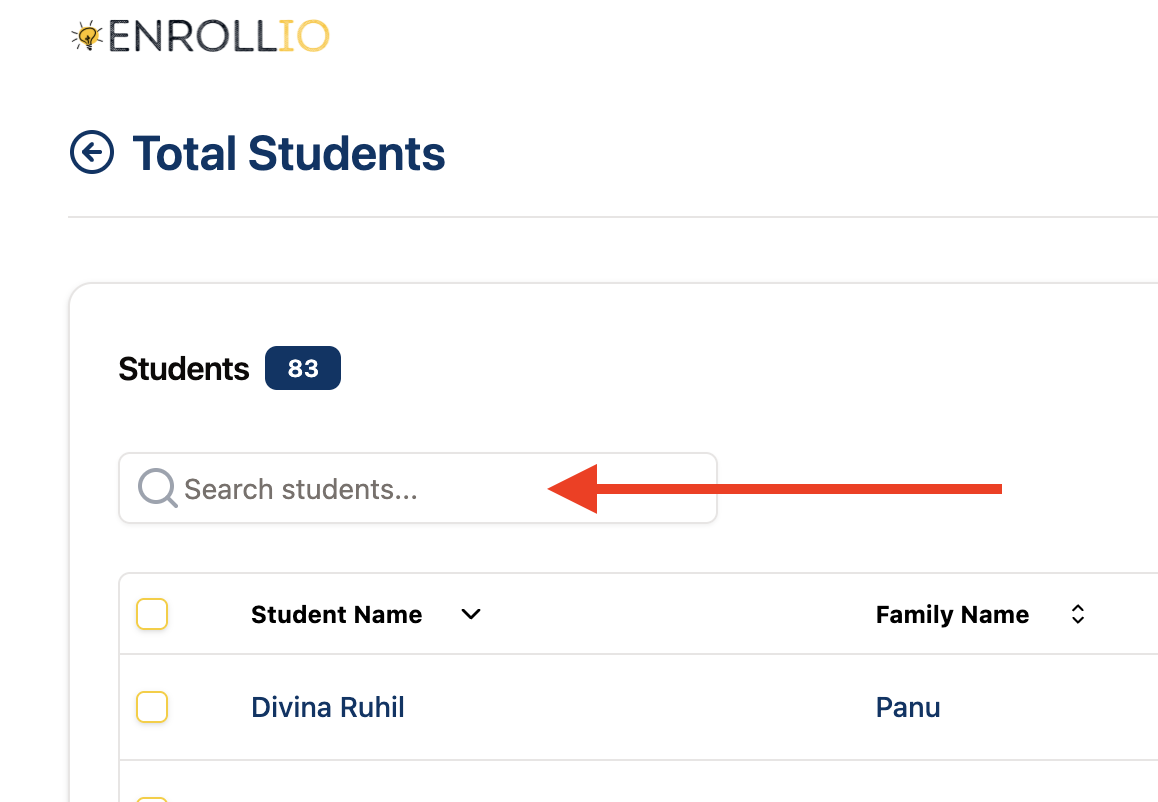Open the Panu family link

point(908,707)
